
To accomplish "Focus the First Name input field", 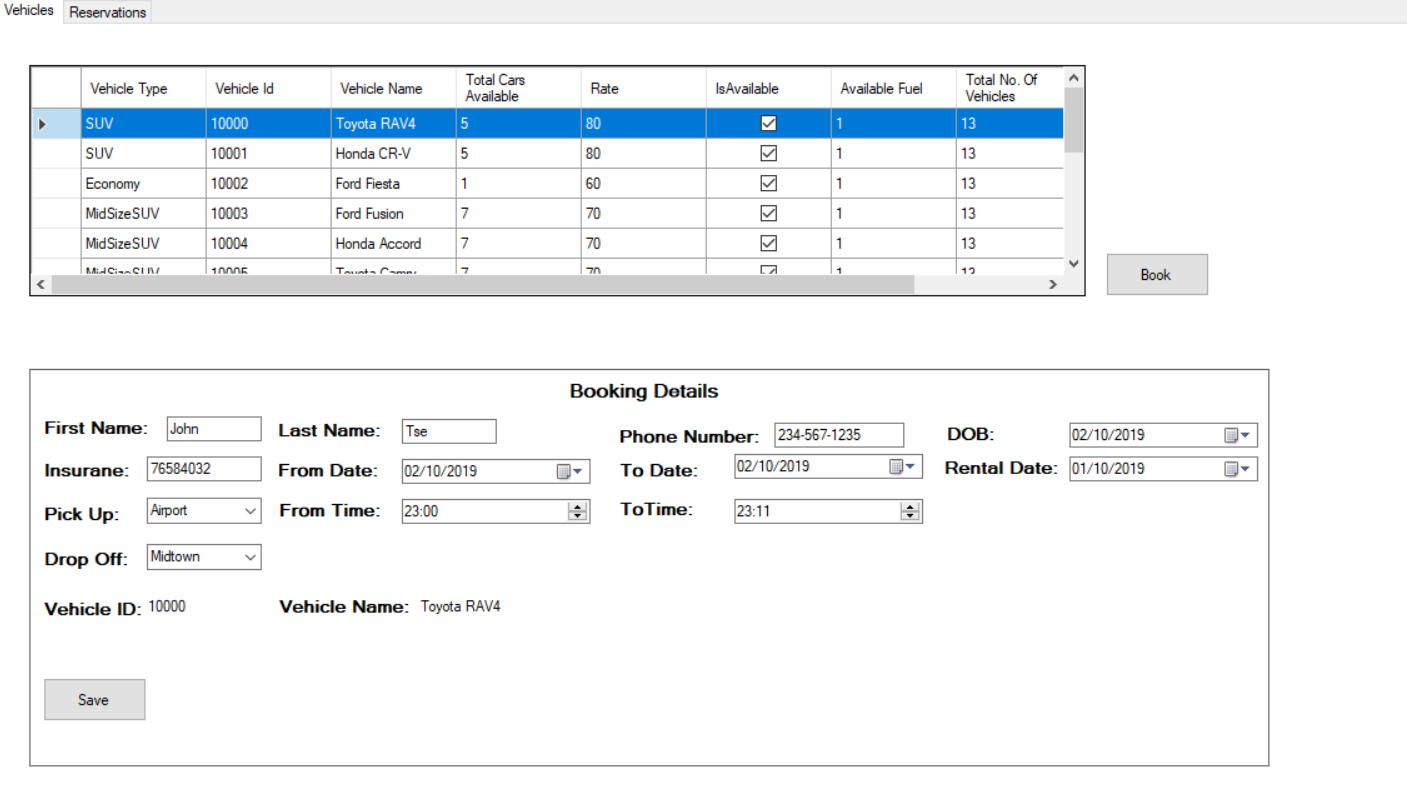I will click(x=214, y=429).
